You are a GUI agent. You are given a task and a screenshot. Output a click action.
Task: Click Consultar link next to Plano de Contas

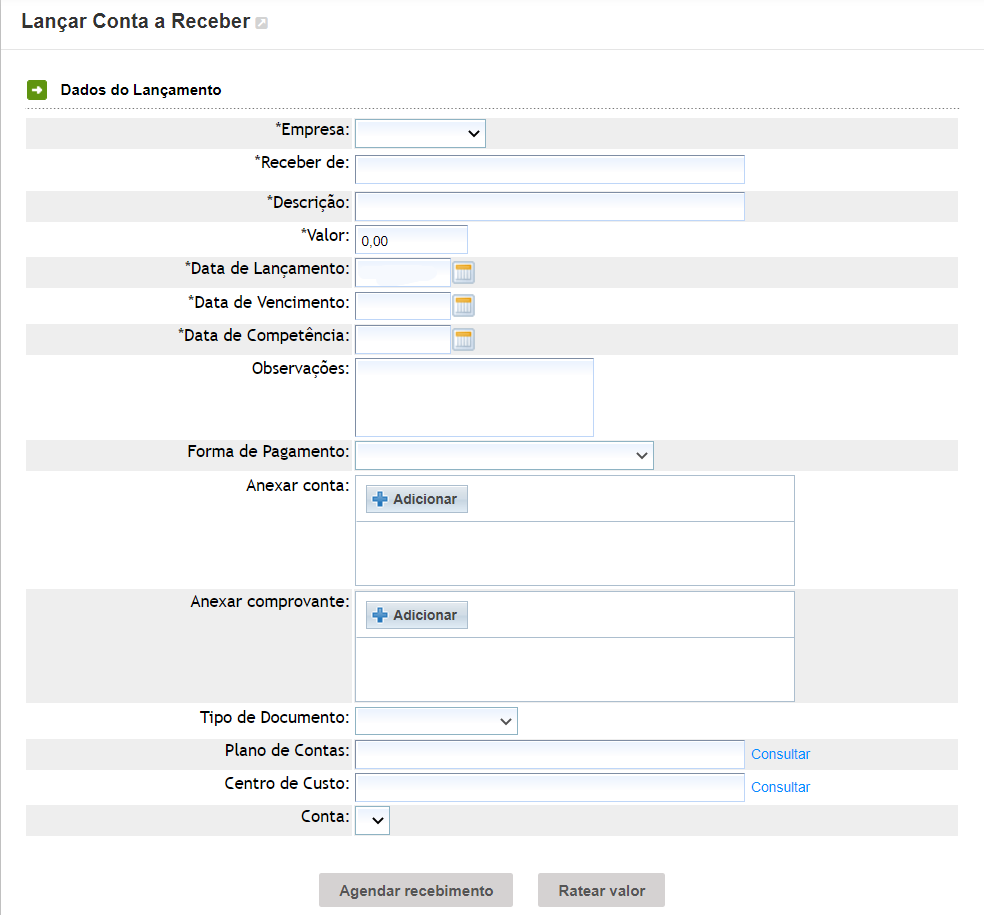coord(780,754)
